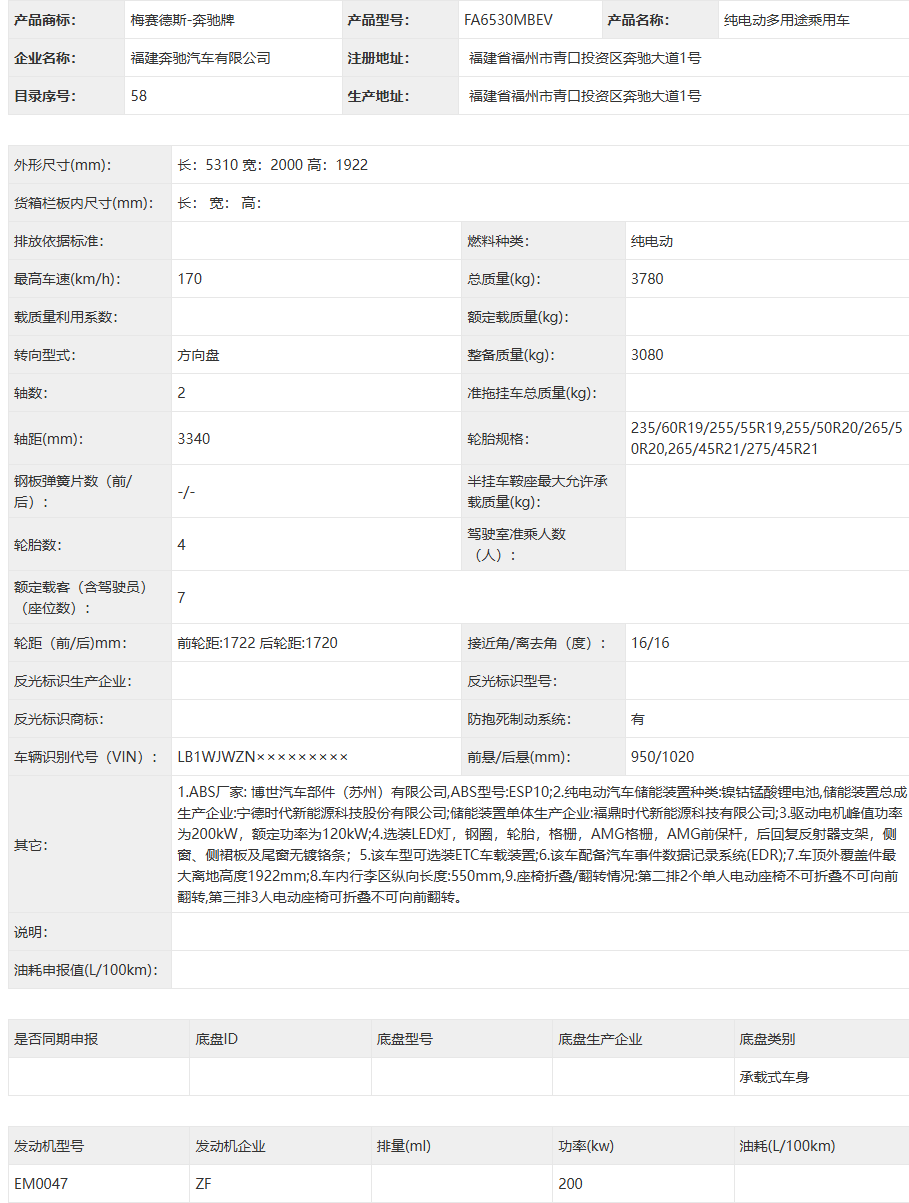The width and height of the screenshot is (909, 1203).
Task: Select the engine manufacturer ZF
Action: coord(203,1183)
